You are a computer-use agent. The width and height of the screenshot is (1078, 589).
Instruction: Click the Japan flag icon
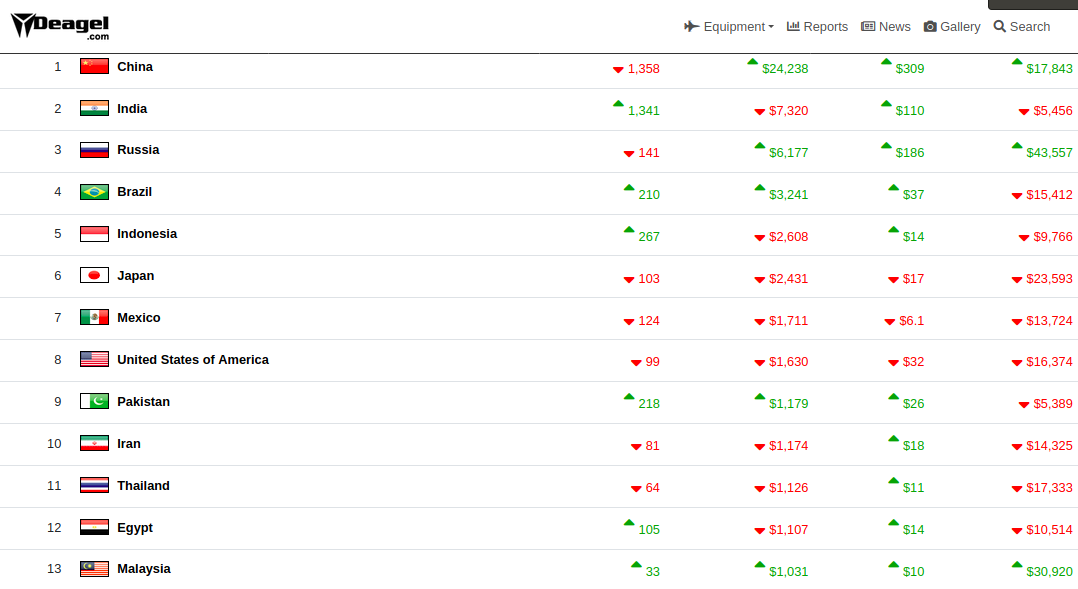pos(94,276)
